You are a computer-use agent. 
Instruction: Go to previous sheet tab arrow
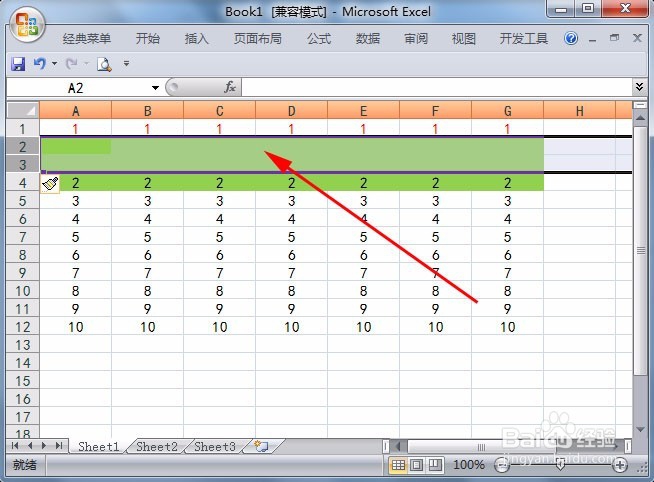[30, 446]
